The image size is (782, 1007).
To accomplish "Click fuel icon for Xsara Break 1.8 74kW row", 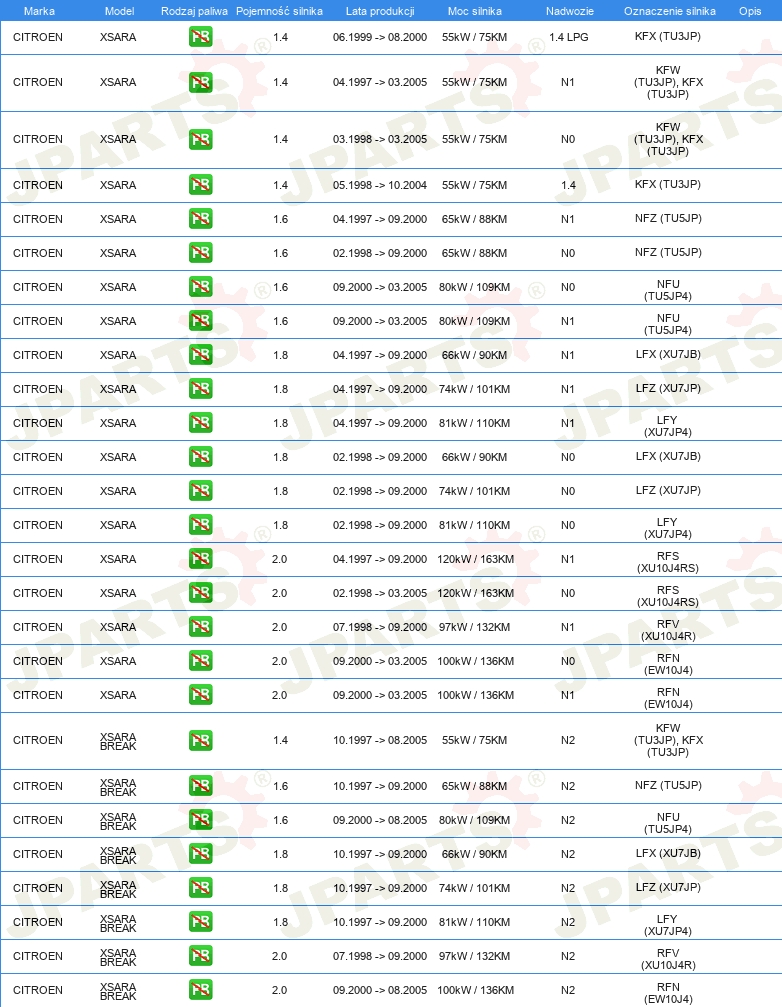I will 200,888.
